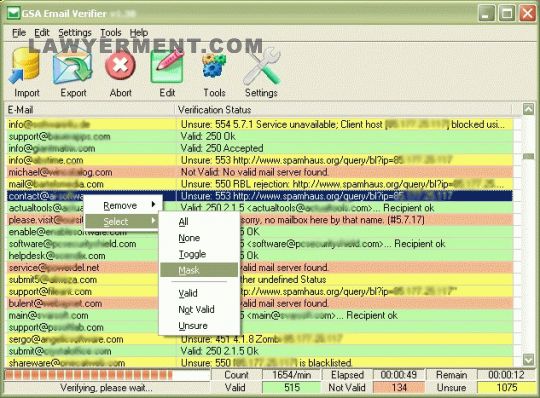Viewport: 540px width, 398px height.
Task: Open the Help menu
Action: [x=139, y=33]
